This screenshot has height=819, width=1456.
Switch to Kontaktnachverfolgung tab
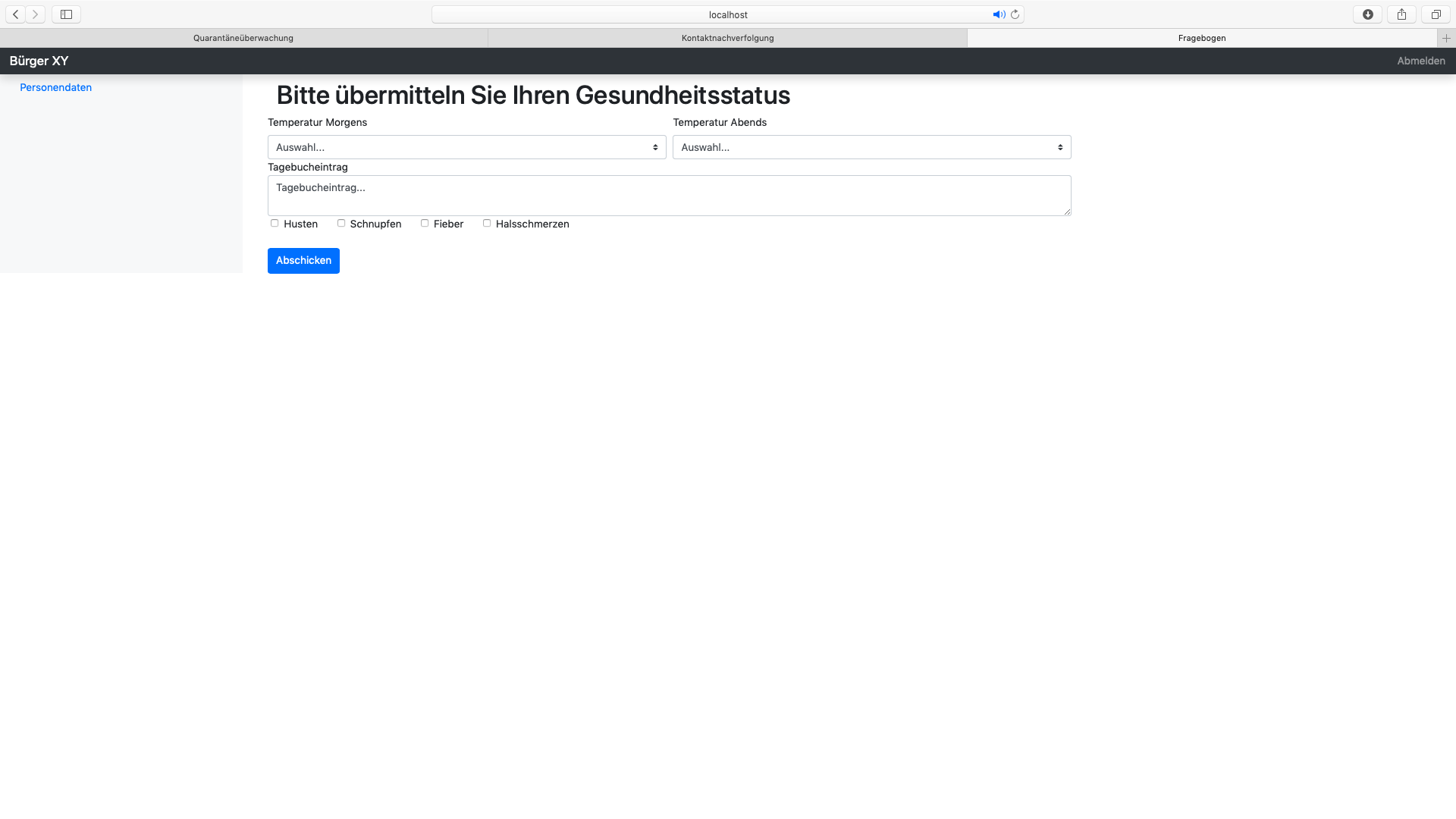pos(727,38)
